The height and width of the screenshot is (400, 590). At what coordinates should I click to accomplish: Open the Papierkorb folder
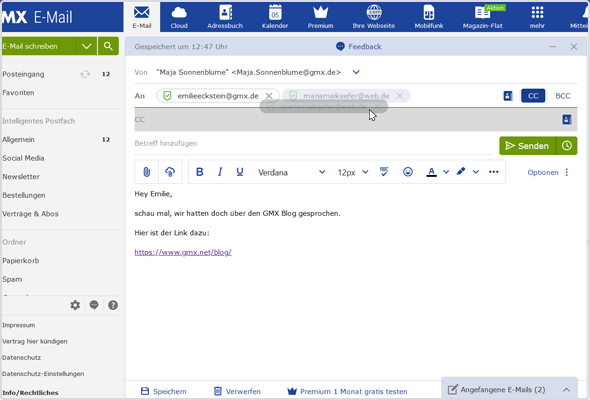coord(21,261)
